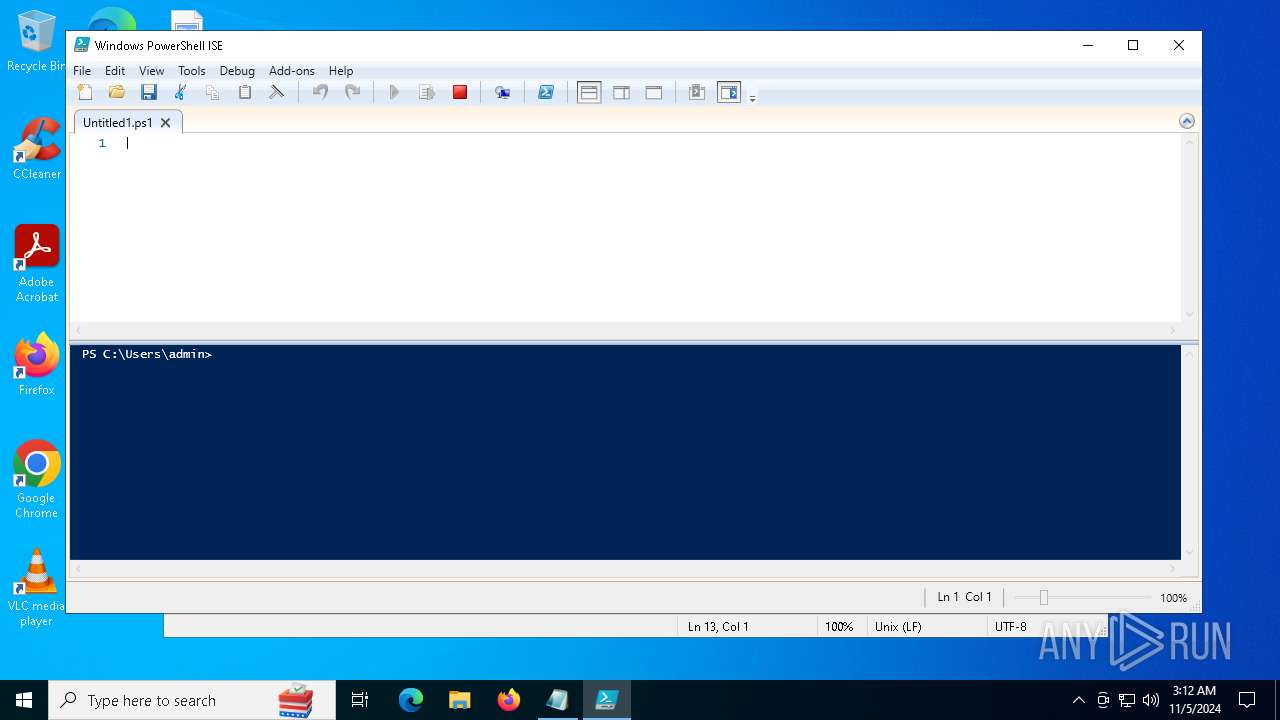Screen dimensions: 1280x720
Task: Open the Help menu
Action: [x=341, y=71]
